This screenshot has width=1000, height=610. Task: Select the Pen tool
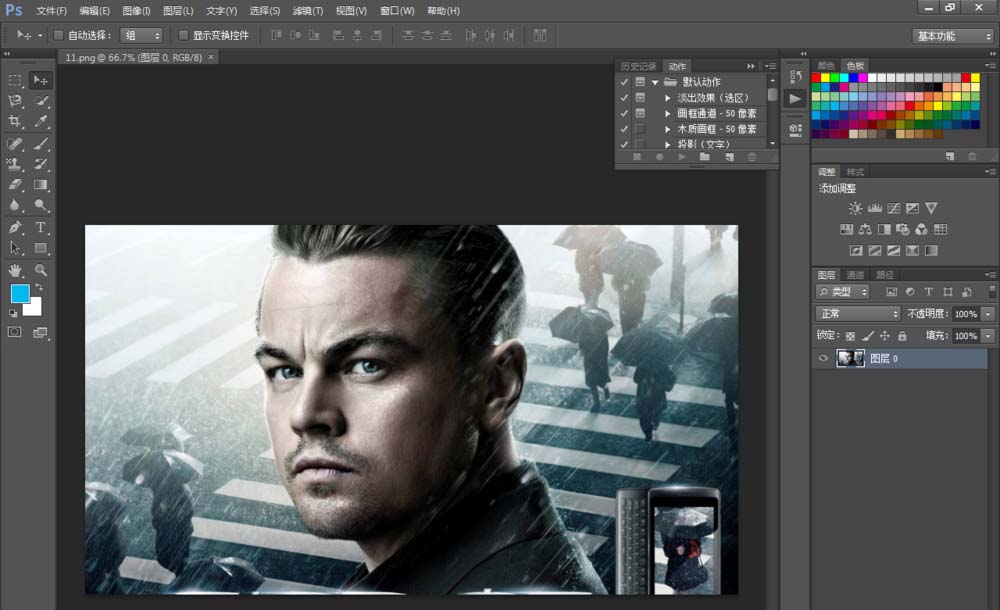point(15,228)
